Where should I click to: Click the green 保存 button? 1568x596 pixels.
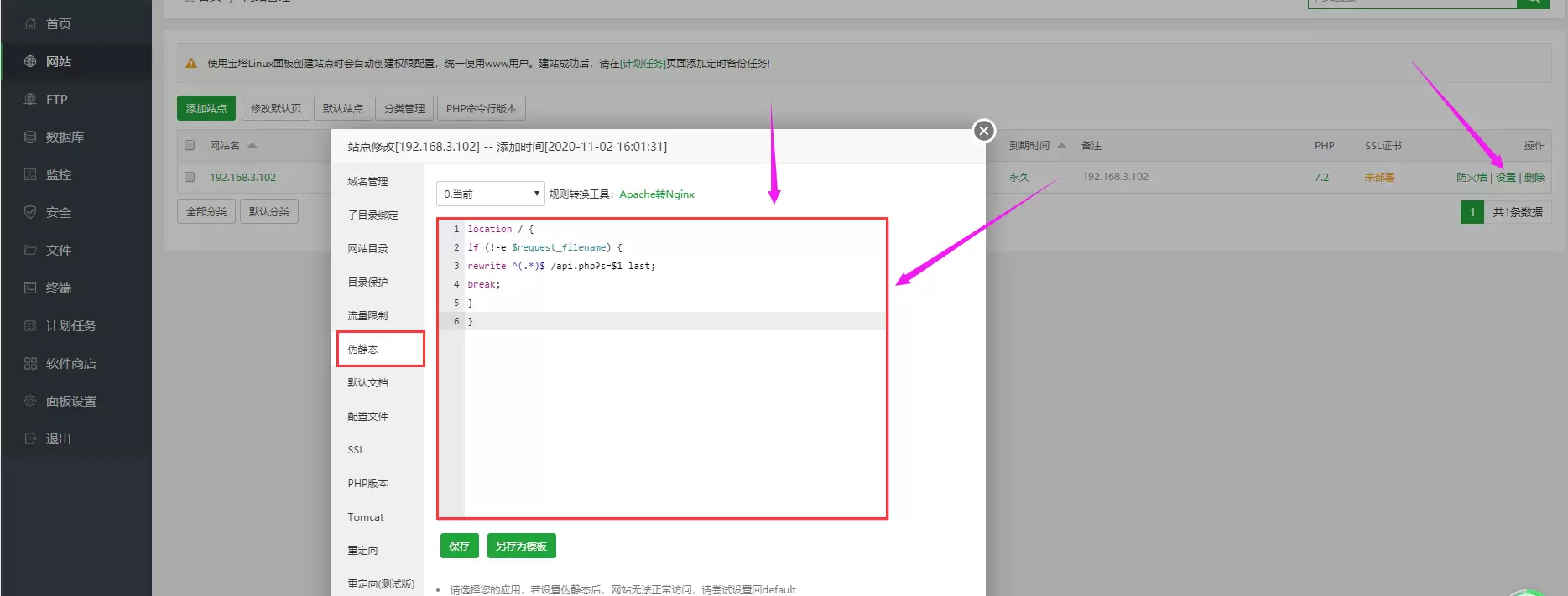tap(459, 546)
